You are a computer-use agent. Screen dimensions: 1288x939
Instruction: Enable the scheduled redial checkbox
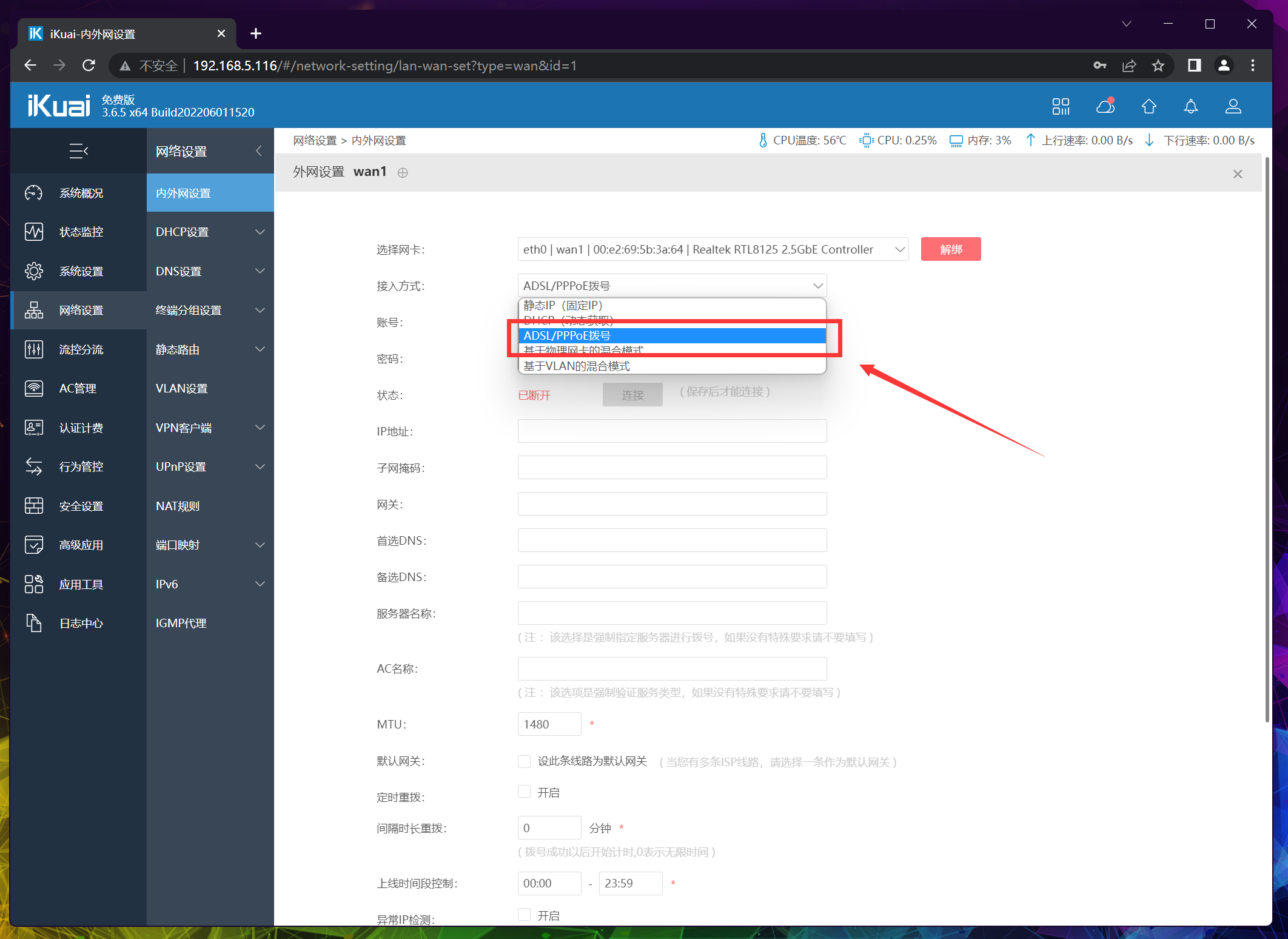point(525,792)
